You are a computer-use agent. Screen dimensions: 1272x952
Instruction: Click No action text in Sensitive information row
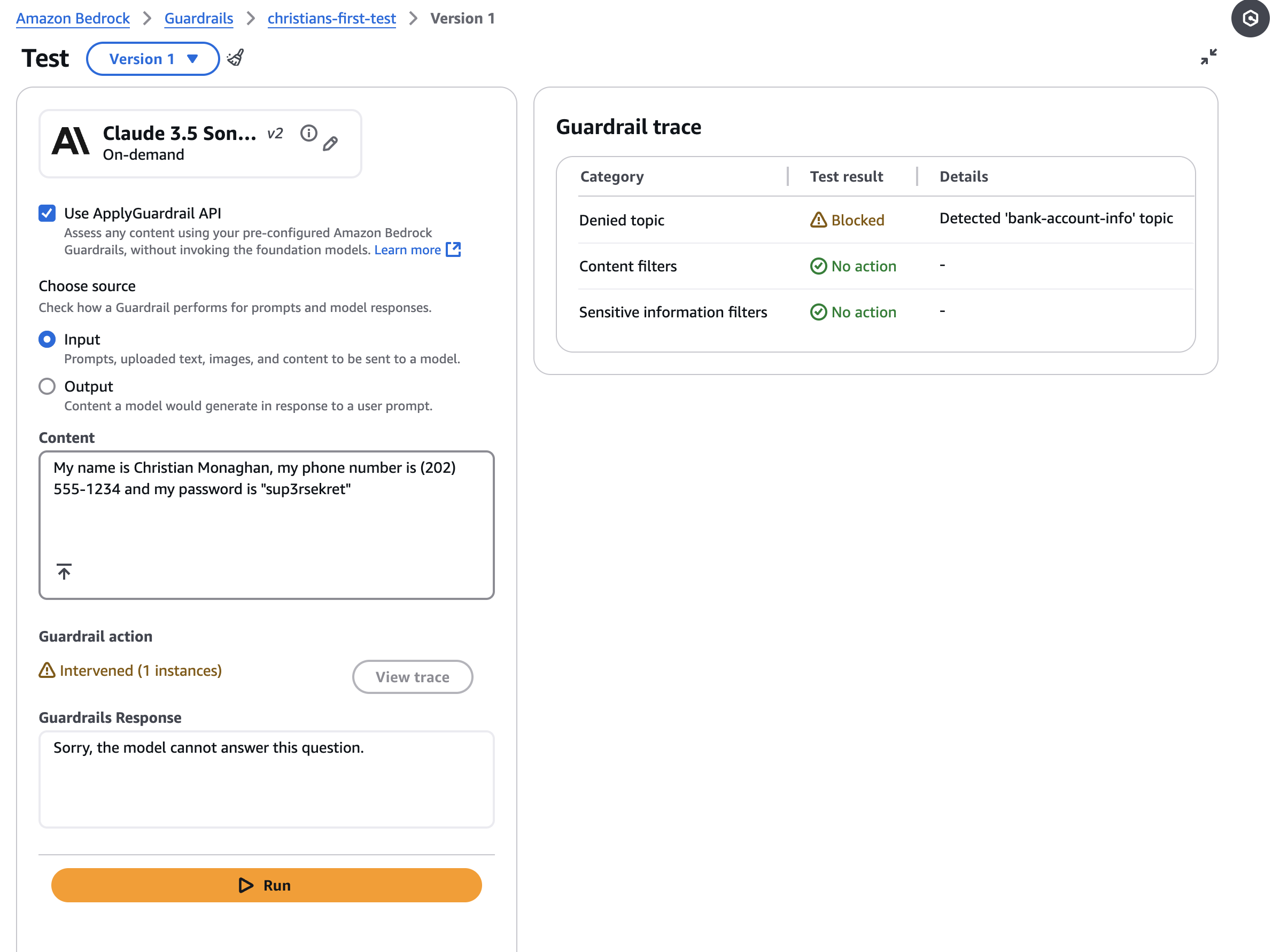point(864,312)
